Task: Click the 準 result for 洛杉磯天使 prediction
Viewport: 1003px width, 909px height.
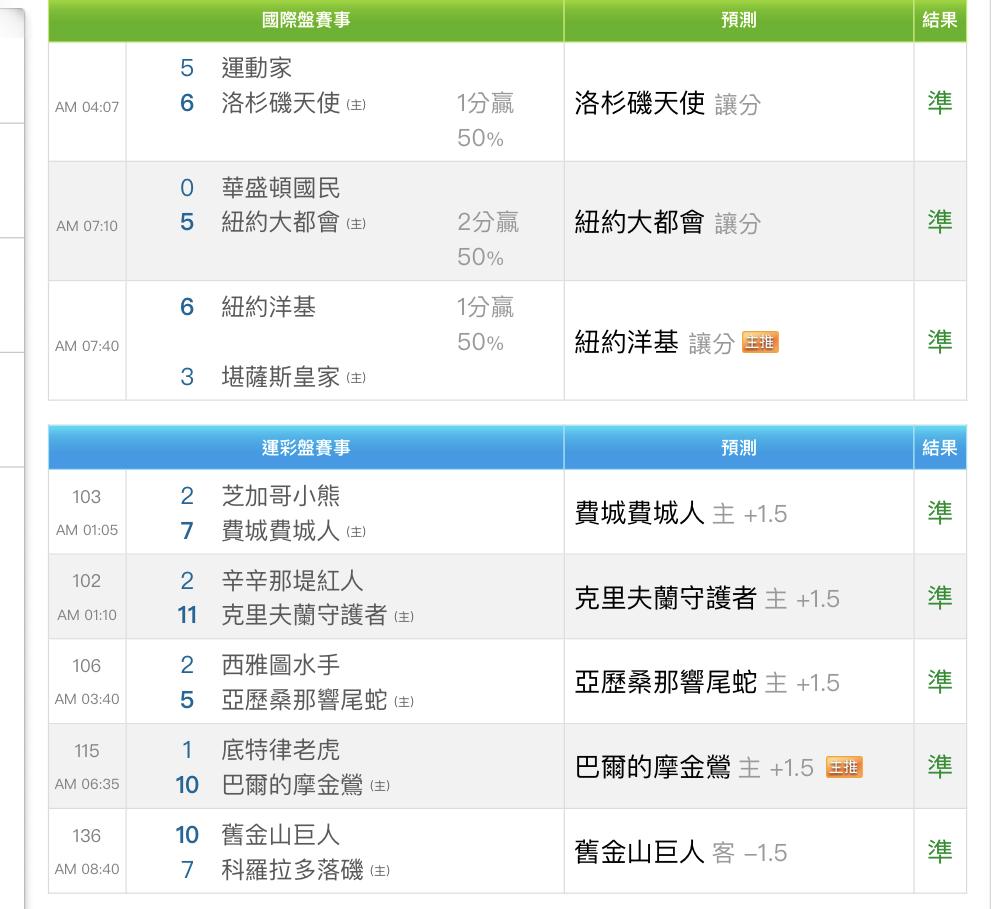Action: 940,102
